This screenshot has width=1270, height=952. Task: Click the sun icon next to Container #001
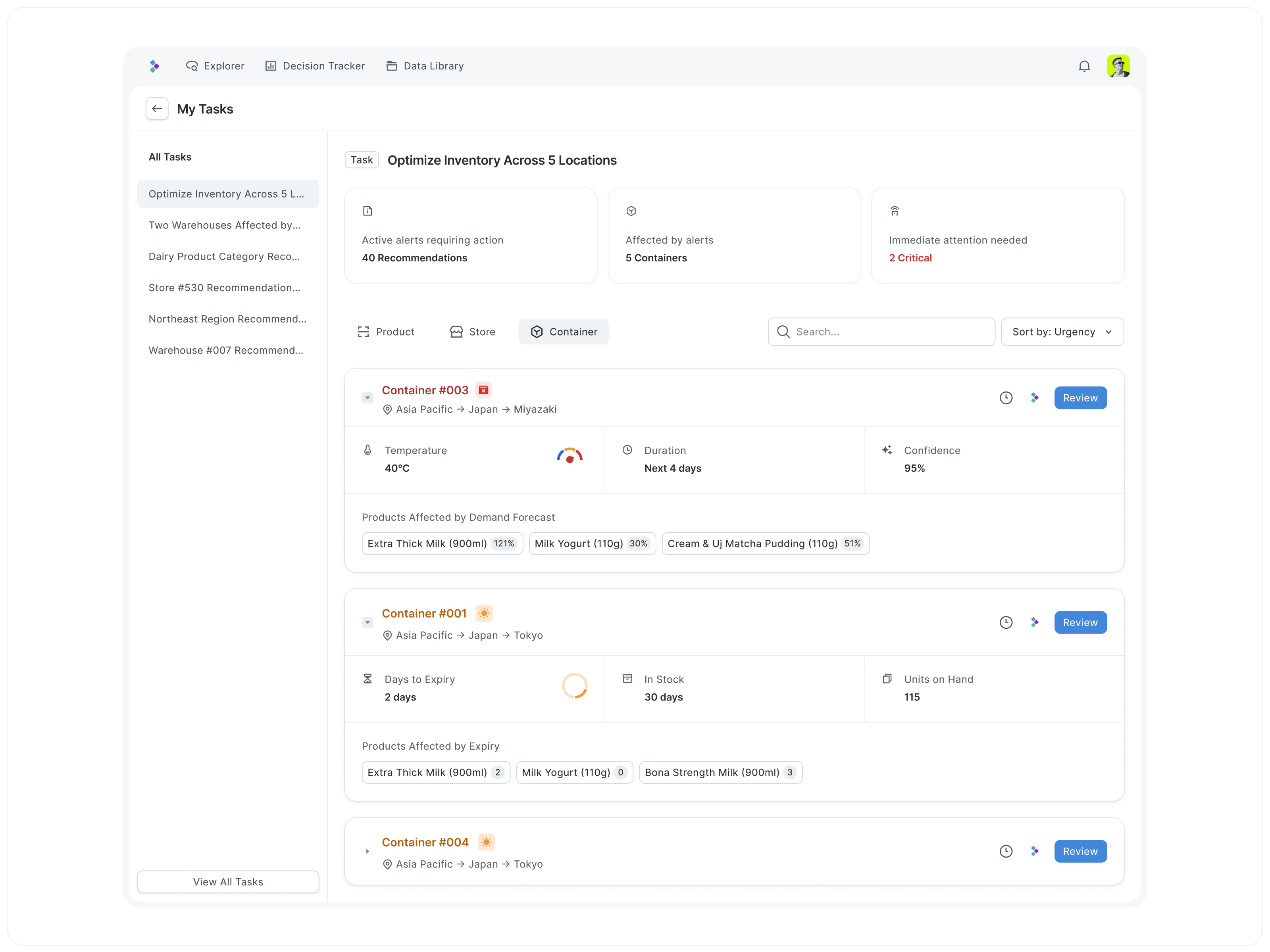(485, 613)
